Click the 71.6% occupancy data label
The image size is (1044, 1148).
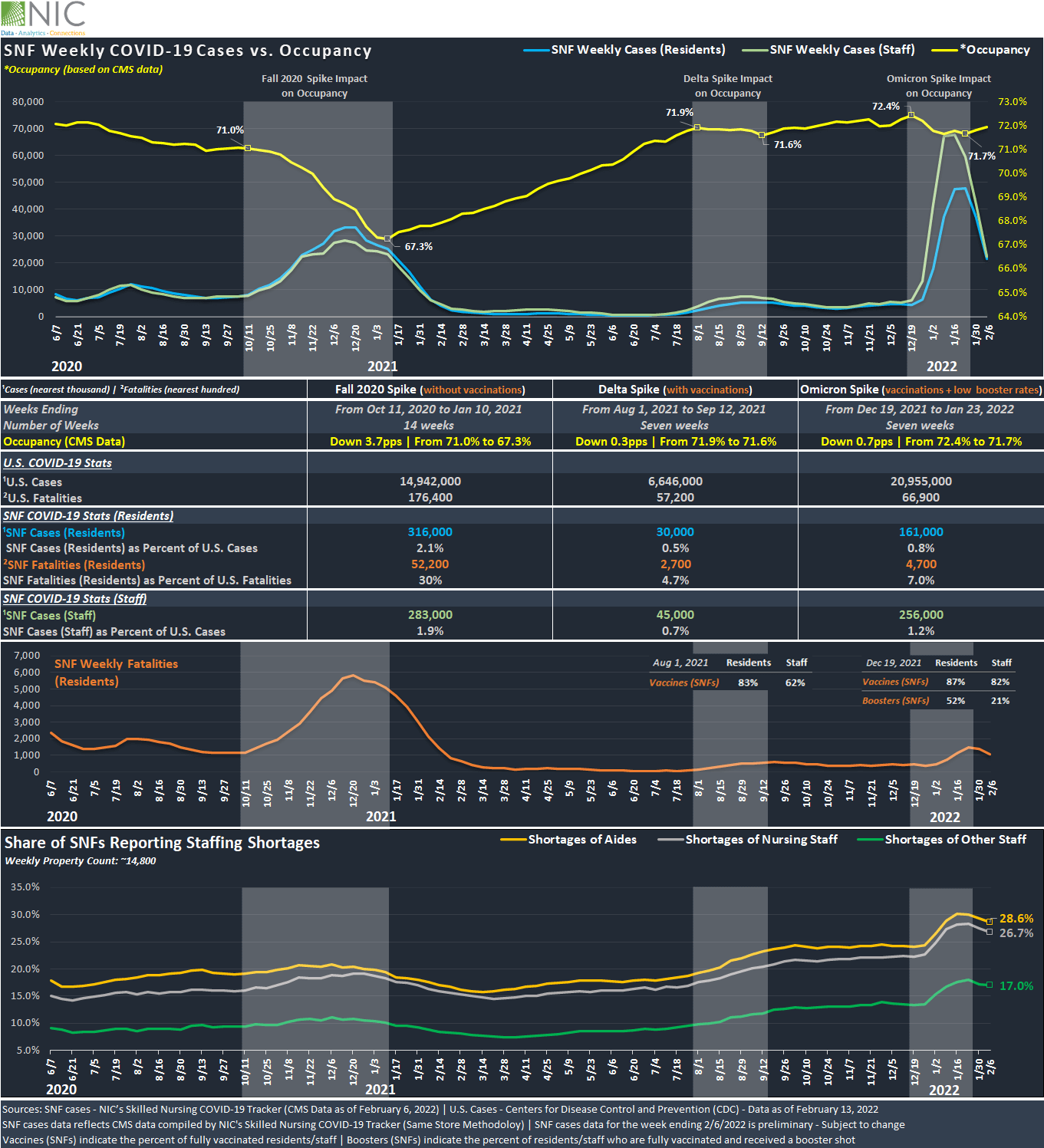point(788,145)
